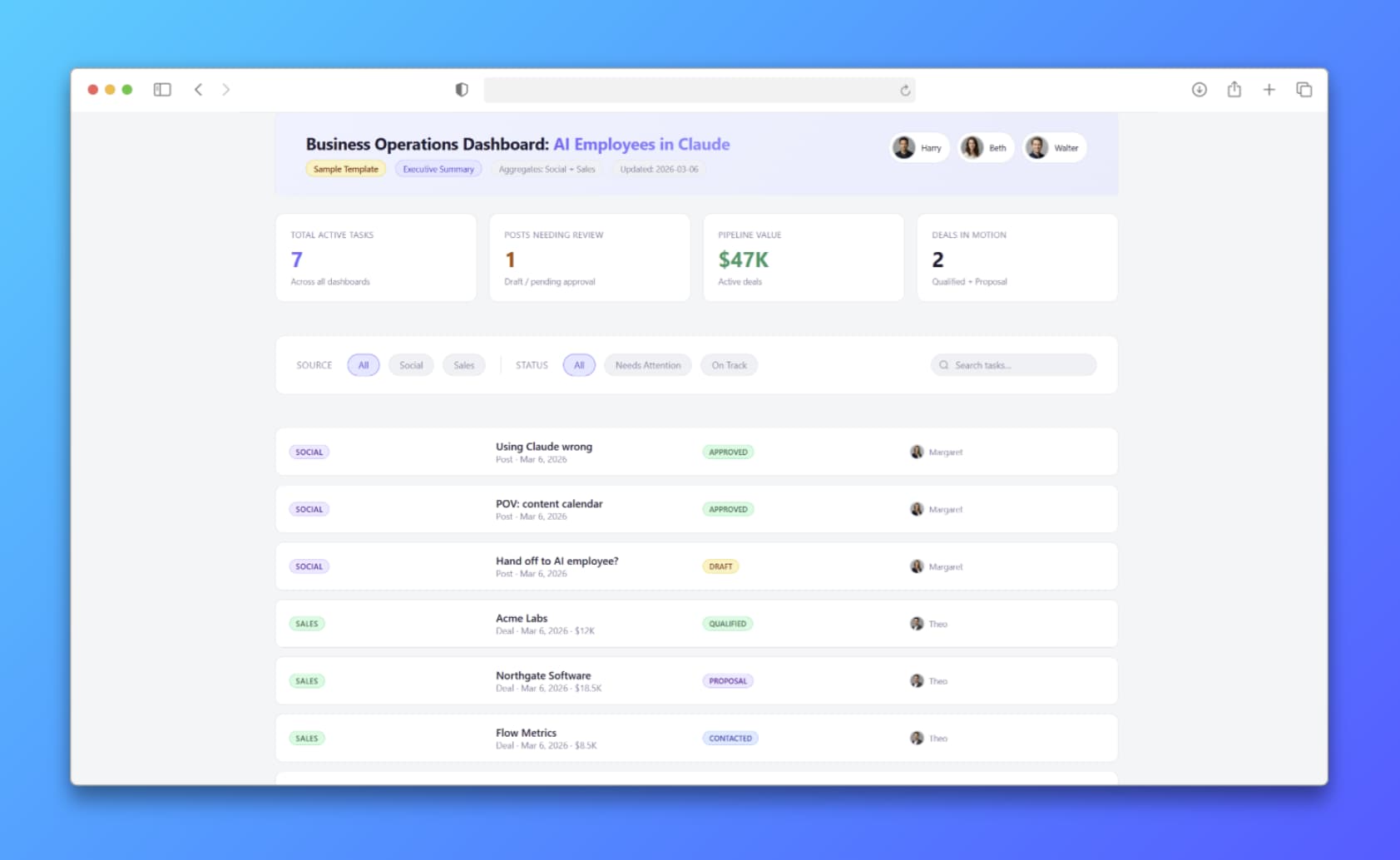The width and height of the screenshot is (1400, 860).
Task: Go back using the back arrow
Action: pyautogui.click(x=198, y=90)
